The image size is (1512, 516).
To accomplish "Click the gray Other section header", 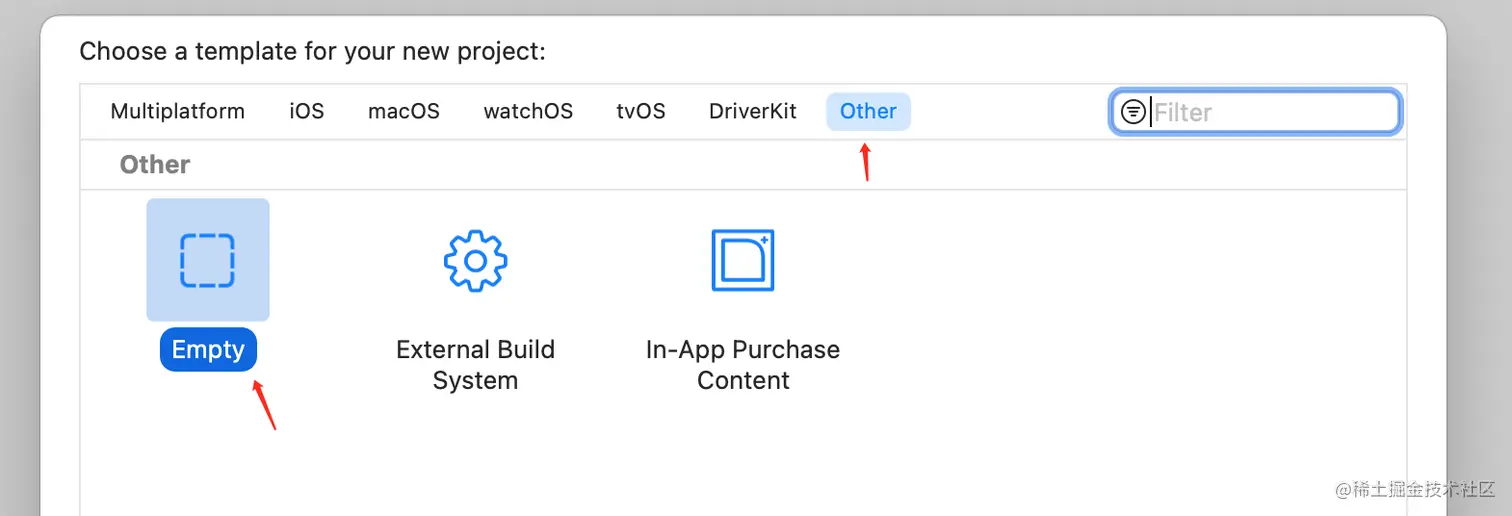I will pyautogui.click(x=155, y=165).
